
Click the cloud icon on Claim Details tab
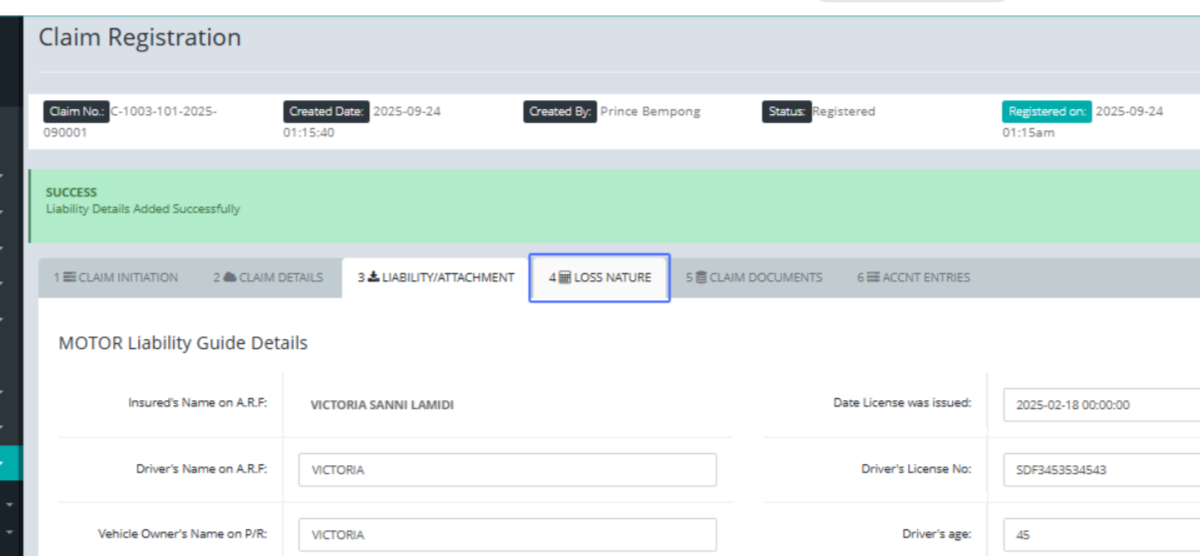[229, 278]
